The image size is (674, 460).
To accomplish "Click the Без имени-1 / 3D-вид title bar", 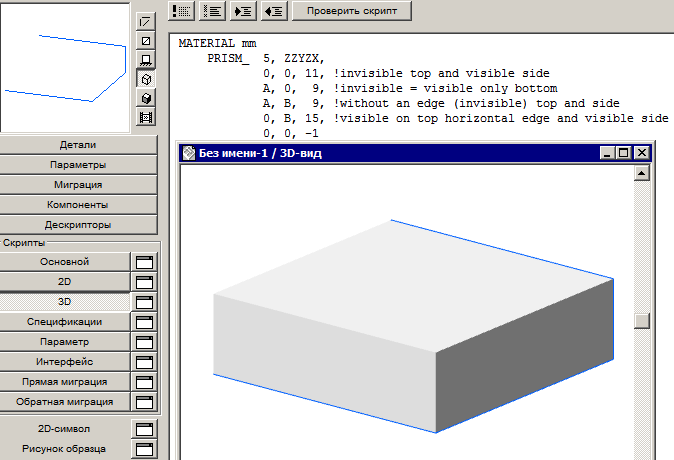I will 415,153.
